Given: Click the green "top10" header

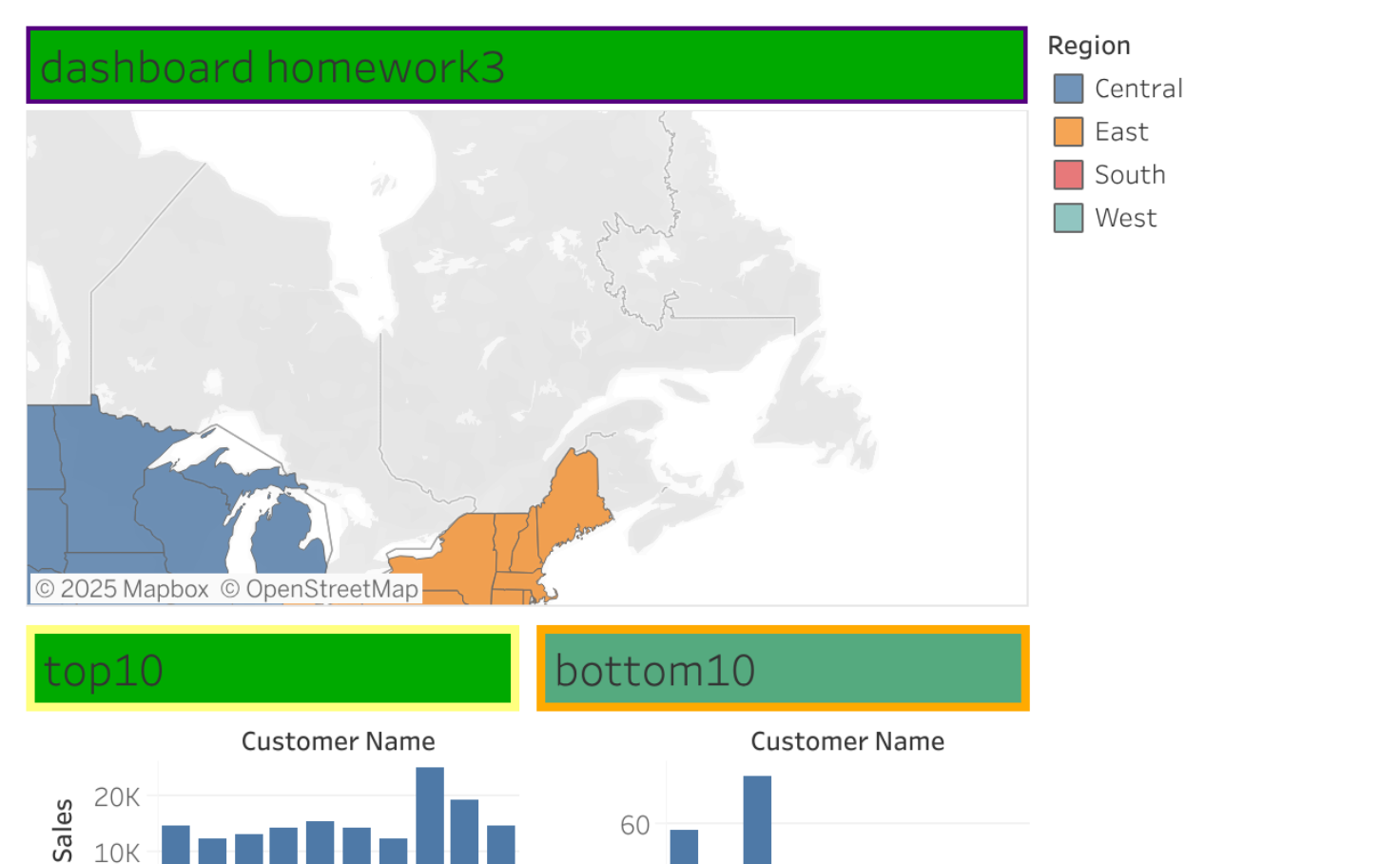Looking at the screenshot, I should tap(271, 668).
